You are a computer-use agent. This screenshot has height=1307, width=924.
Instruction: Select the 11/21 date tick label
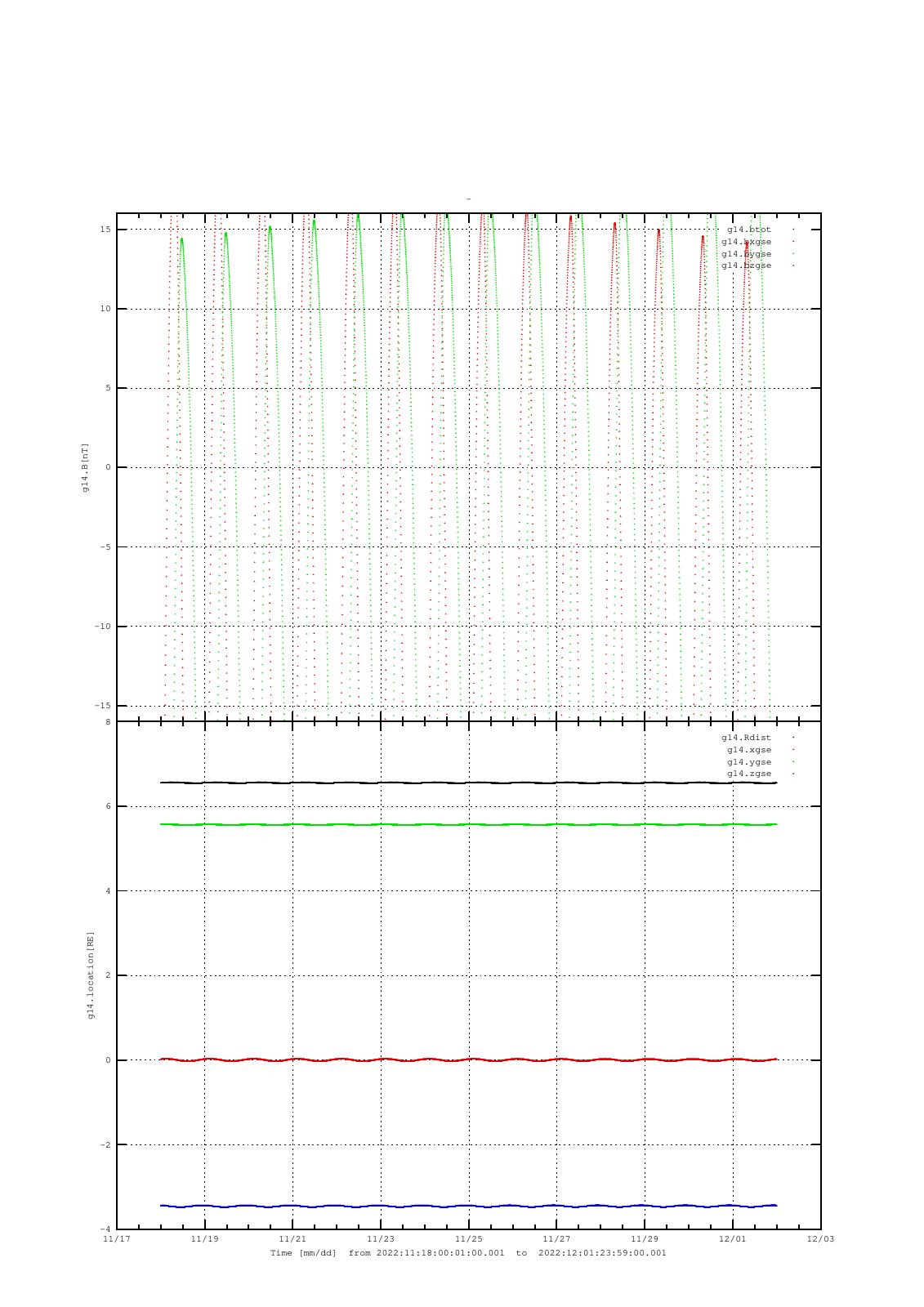point(292,1238)
